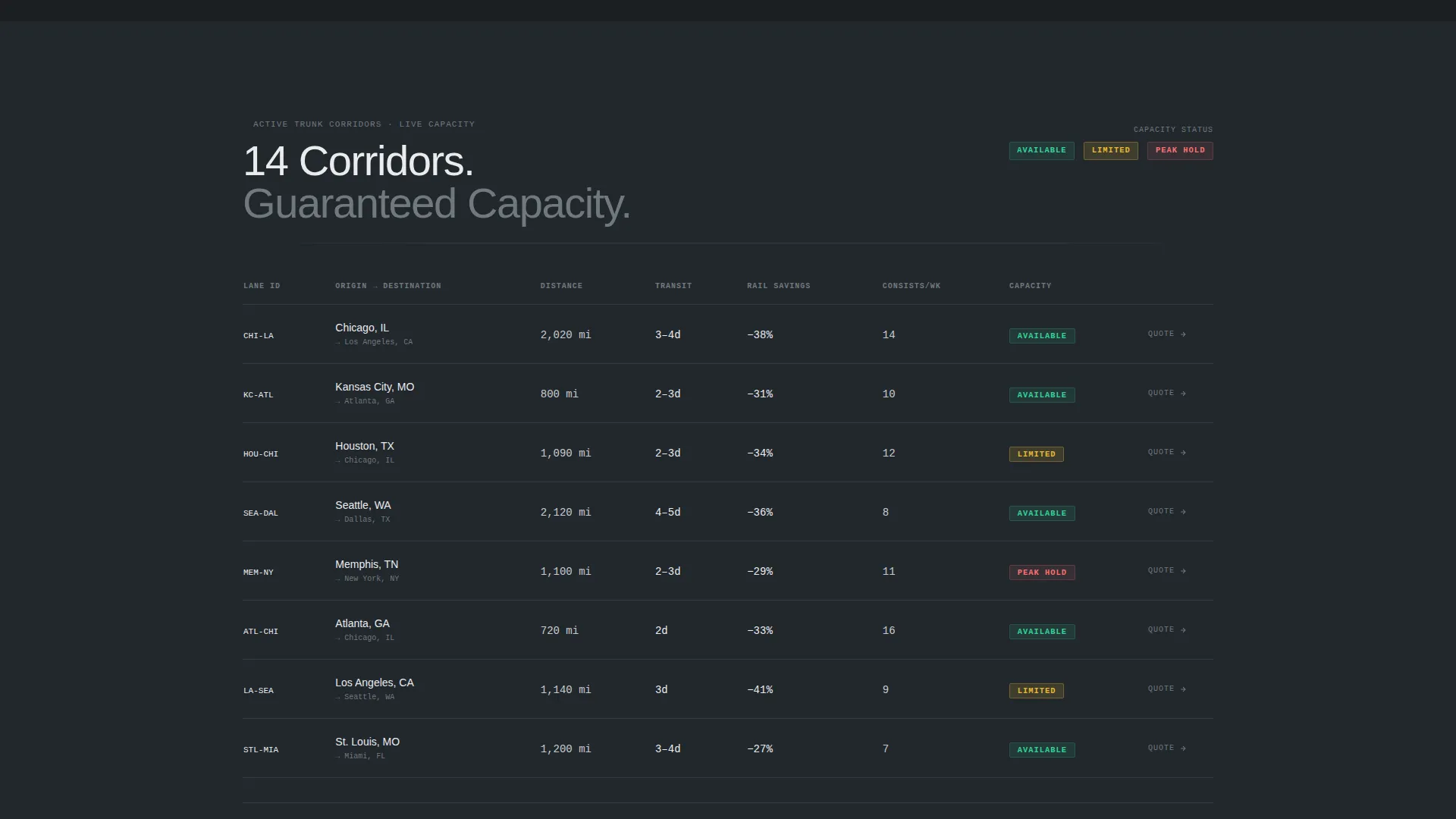Click the quote arrow for STL-MIA
The height and width of the screenshot is (819, 1456).
point(1166,748)
